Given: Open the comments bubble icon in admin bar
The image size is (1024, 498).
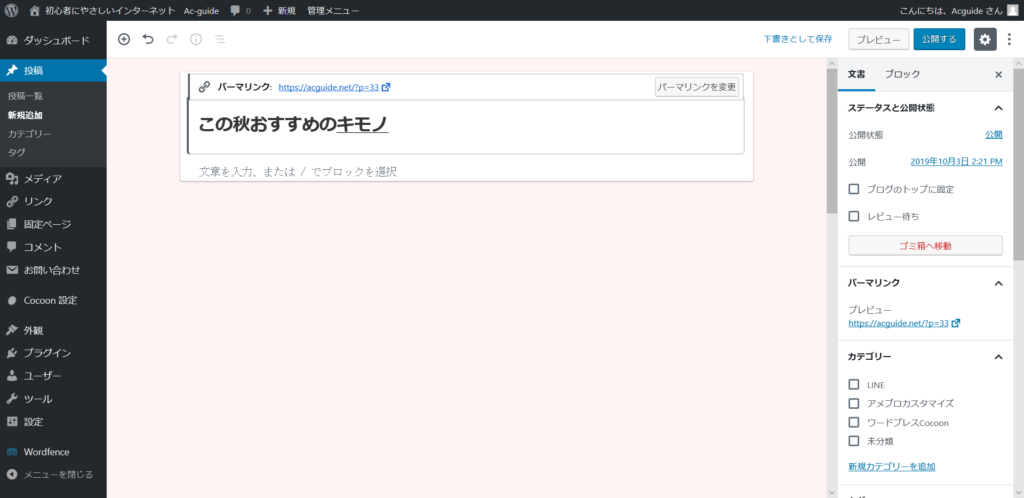Looking at the screenshot, I should (x=236, y=10).
